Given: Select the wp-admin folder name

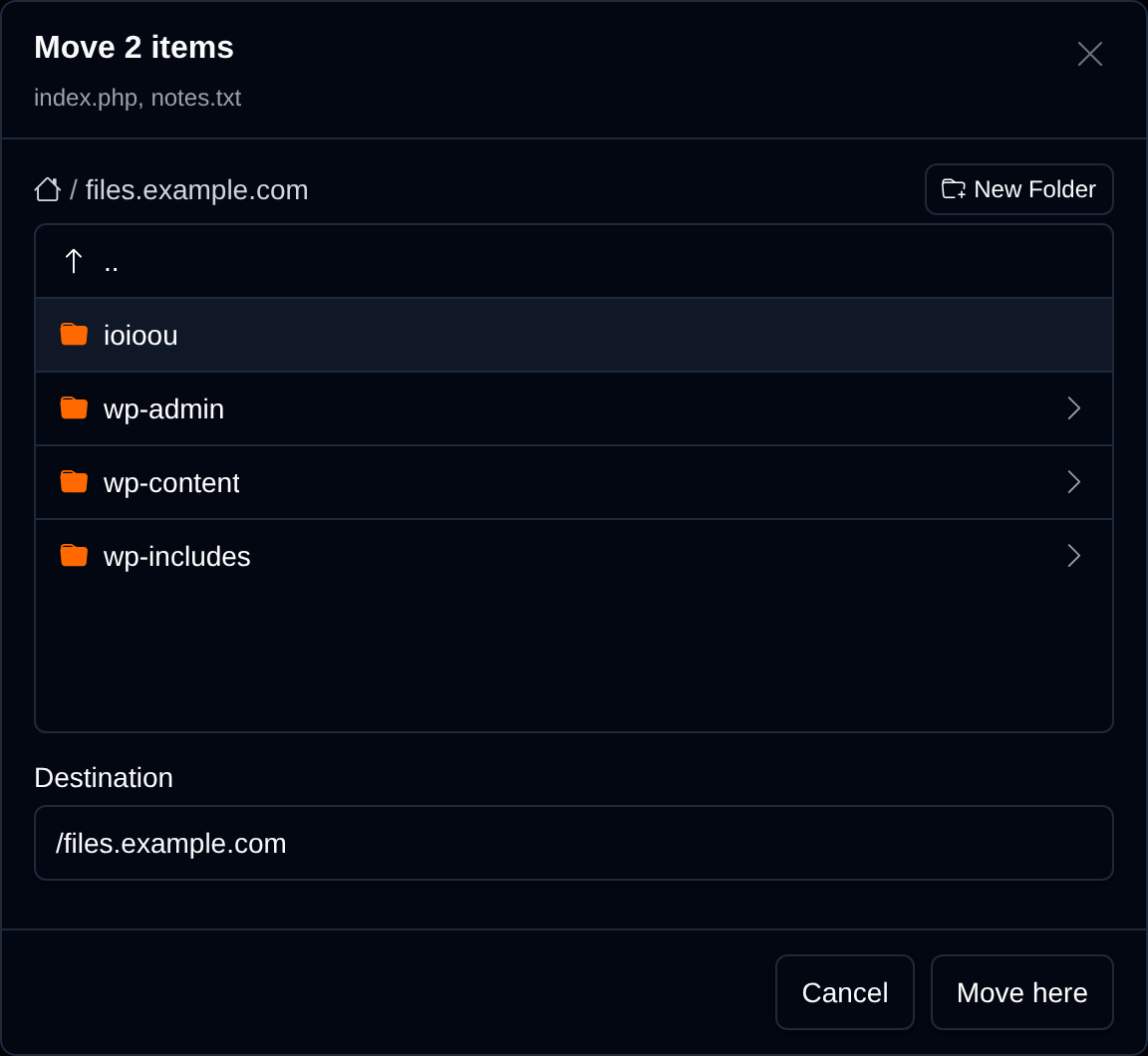Looking at the screenshot, I should 164,409.
